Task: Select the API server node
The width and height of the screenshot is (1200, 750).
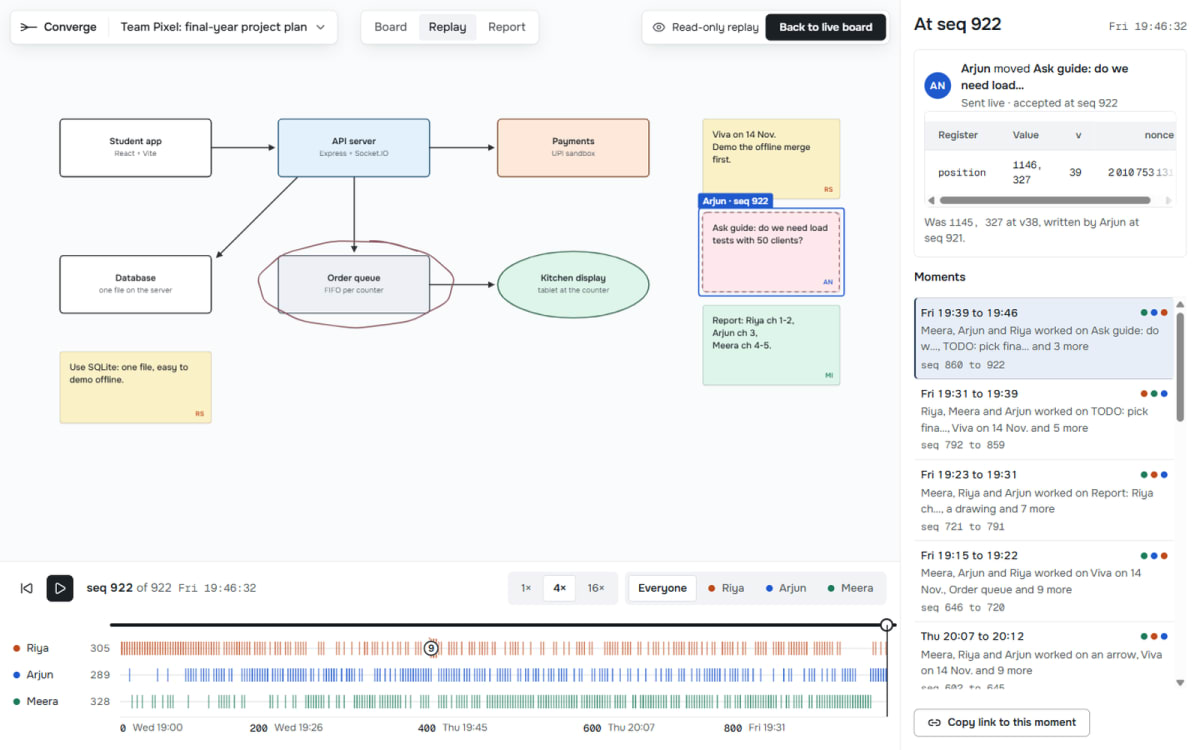Action: point(354,148)
